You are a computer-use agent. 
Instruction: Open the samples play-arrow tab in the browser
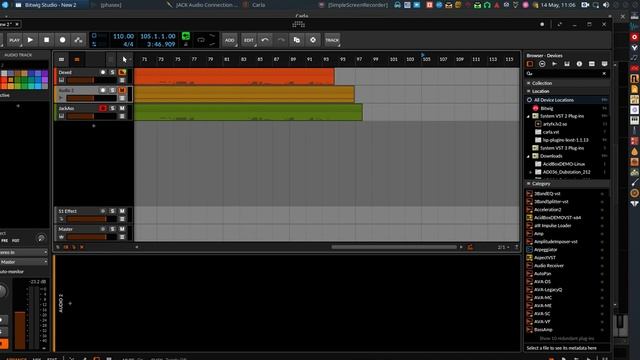pyautogui.click(x=554, y=64)
